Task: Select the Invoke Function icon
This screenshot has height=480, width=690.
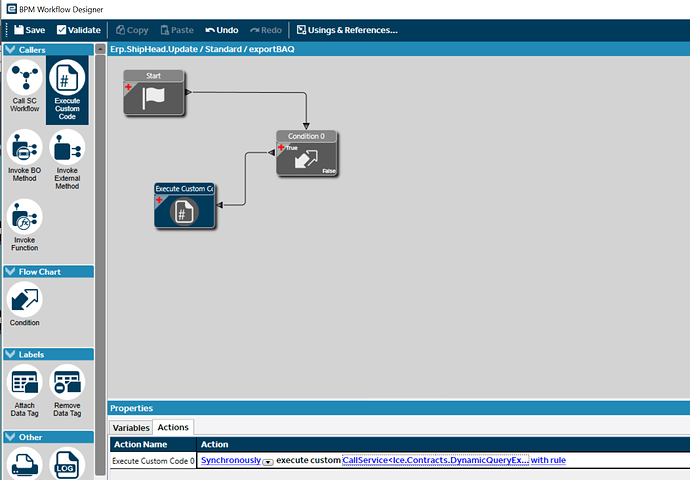Action: pos(25,225)
